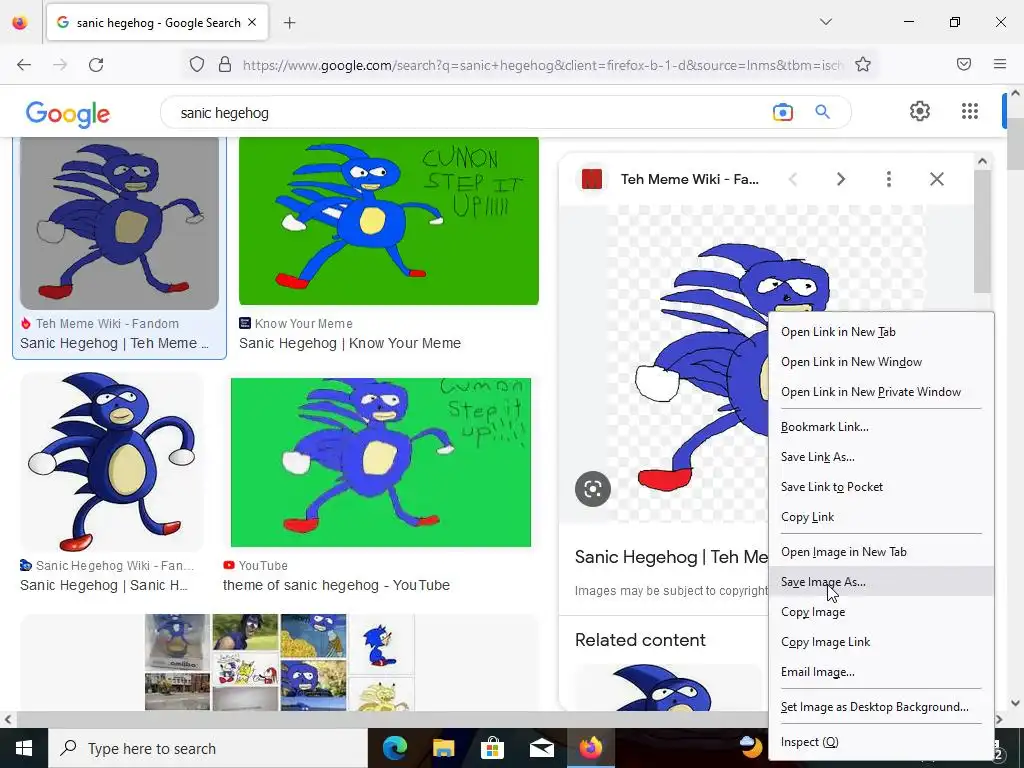Open the Mail app from the taskbar

coord(541,748)
